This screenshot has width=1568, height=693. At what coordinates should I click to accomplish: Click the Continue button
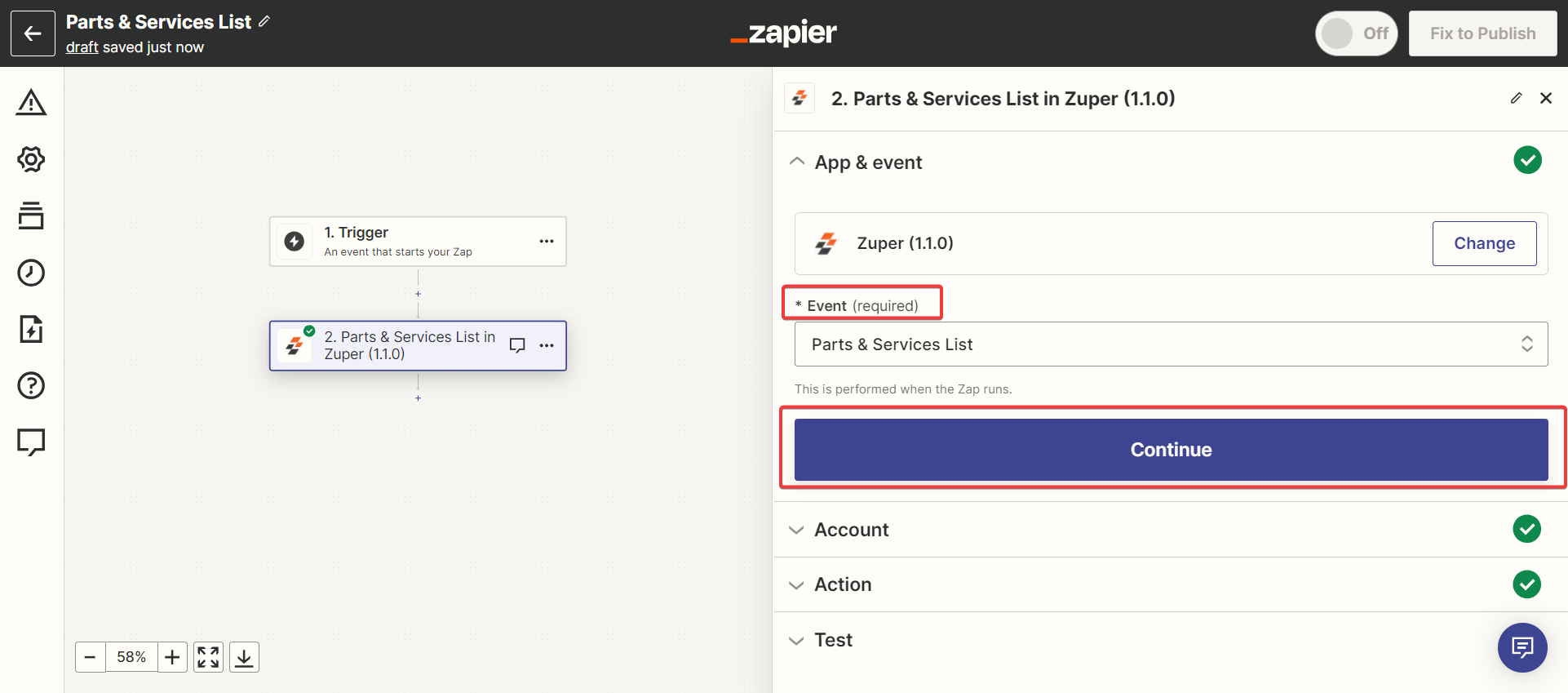[1171, 450]
